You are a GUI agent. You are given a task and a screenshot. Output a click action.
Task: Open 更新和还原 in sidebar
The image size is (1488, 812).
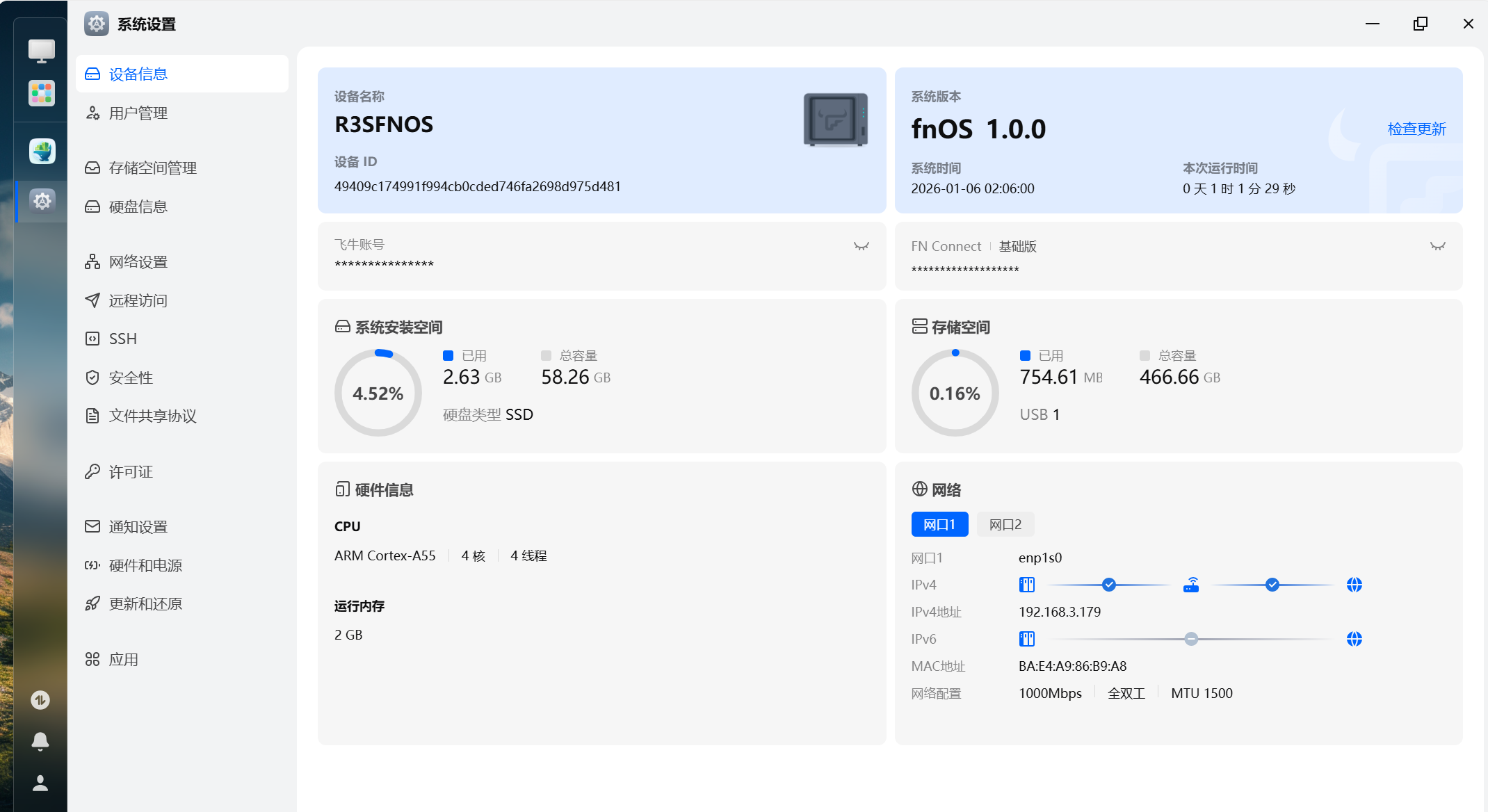(145, 603)
